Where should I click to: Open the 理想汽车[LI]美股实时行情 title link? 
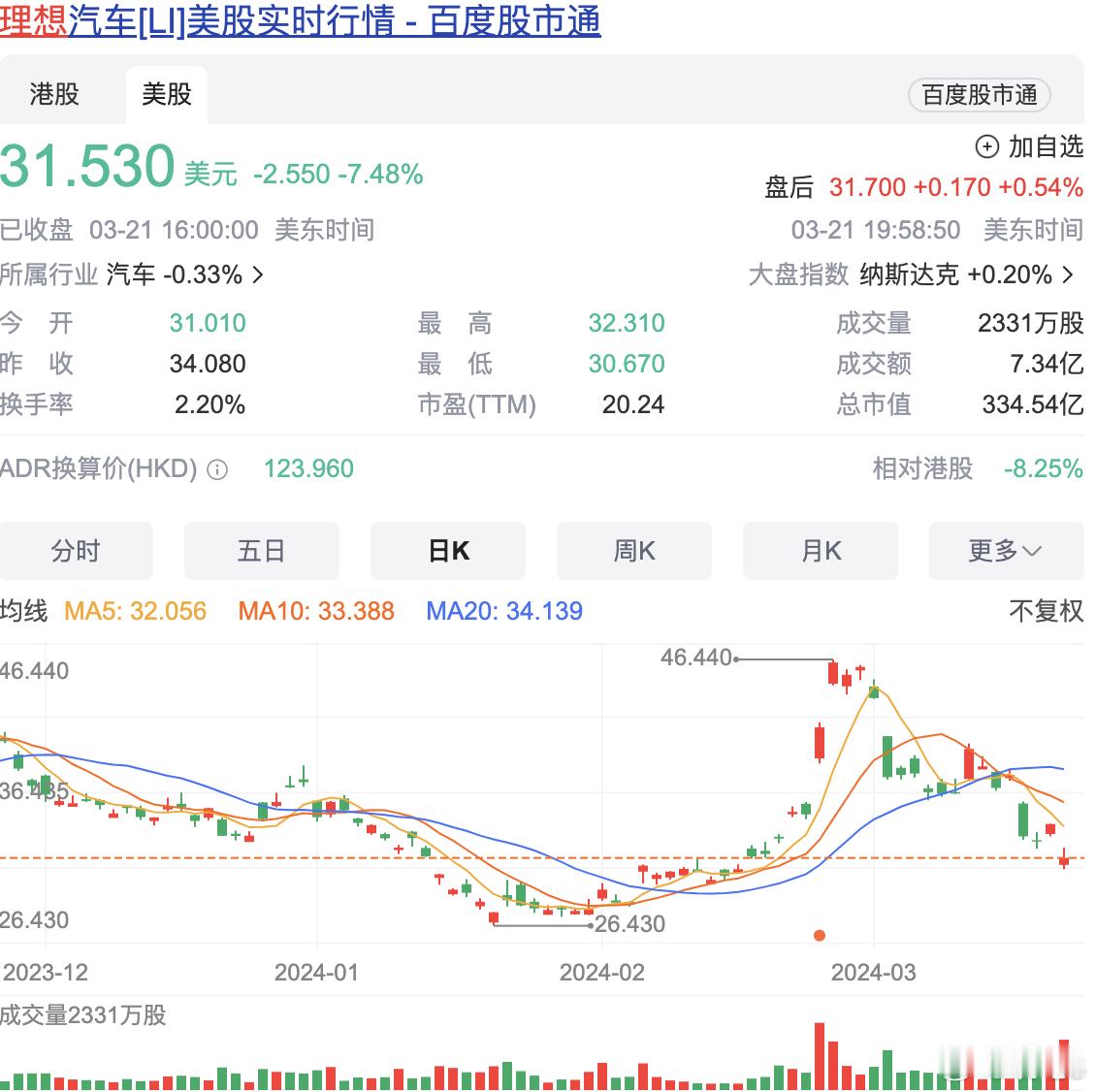301,21
